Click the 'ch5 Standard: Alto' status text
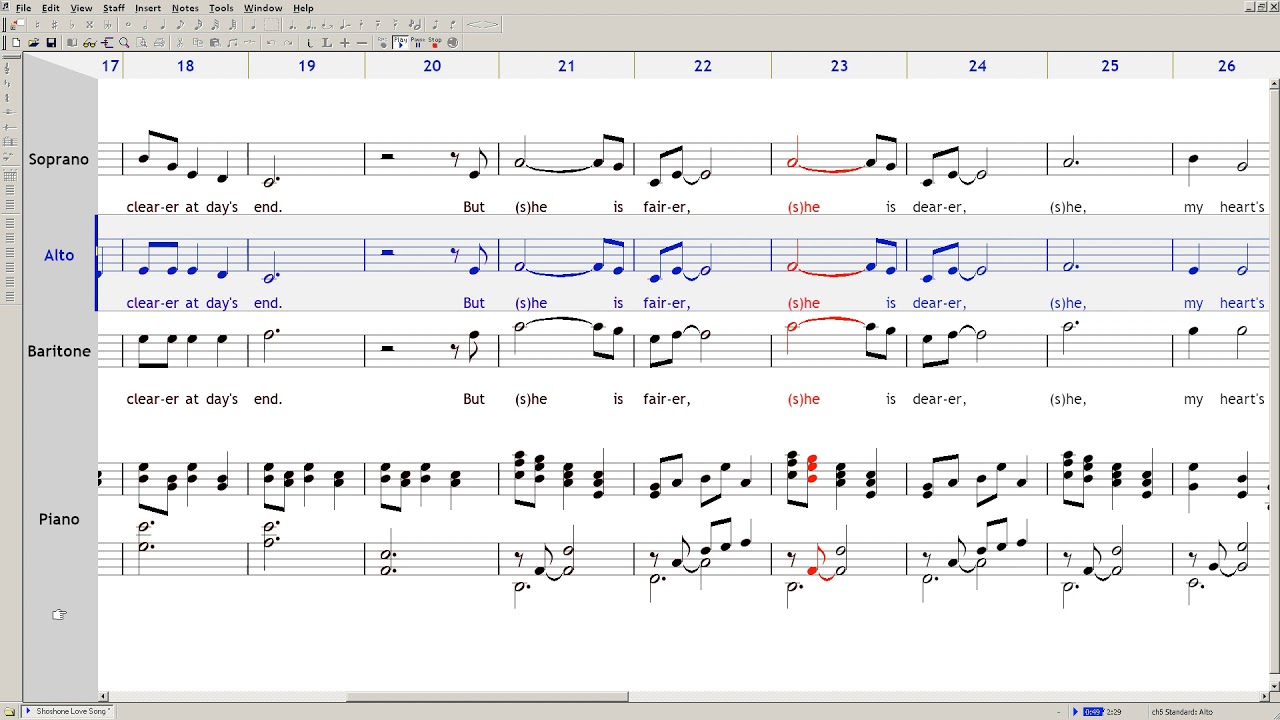This screenshot has height=720, width=1280. [1182, 712]
